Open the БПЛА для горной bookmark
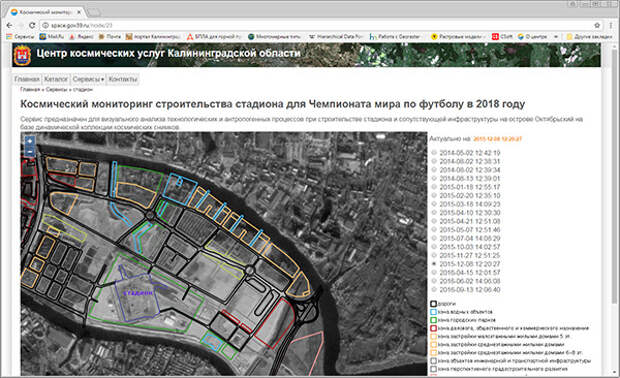This screenshot has height=378, width=620. tap(214, 37)
